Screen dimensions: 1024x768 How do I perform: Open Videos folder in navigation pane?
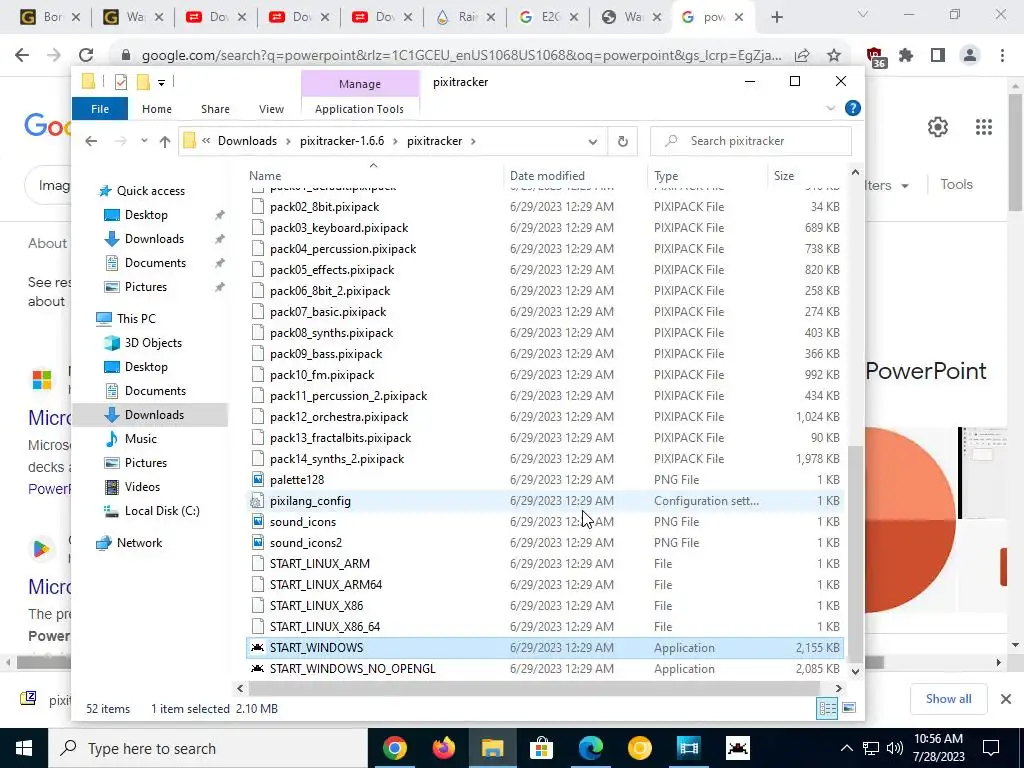(x=142, y=487)
